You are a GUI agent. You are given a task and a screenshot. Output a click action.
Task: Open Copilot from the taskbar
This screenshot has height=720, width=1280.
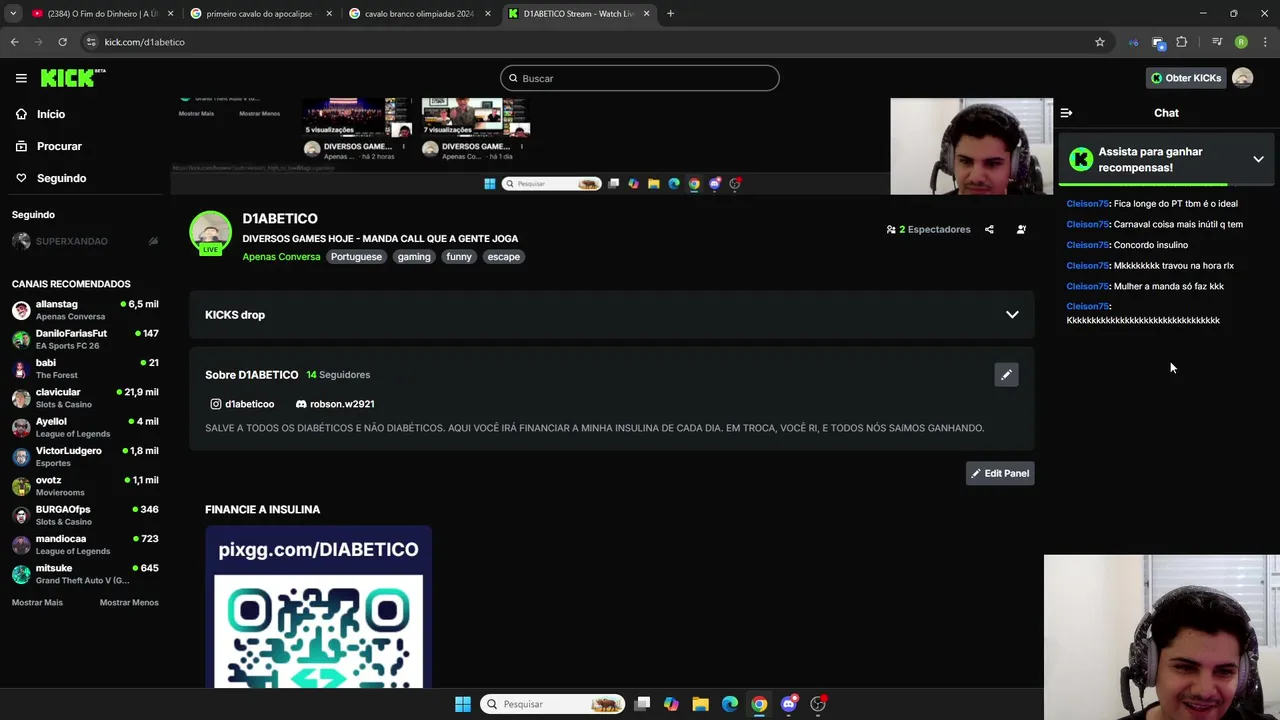coord(671,704)
